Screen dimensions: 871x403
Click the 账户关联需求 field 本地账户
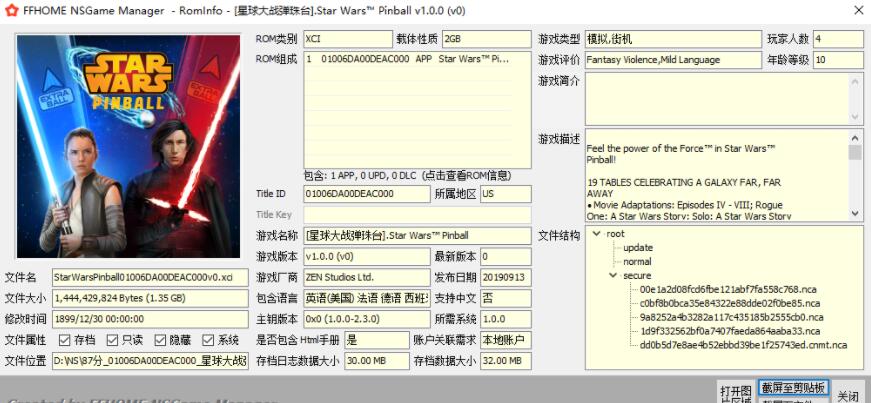(506, 340)
